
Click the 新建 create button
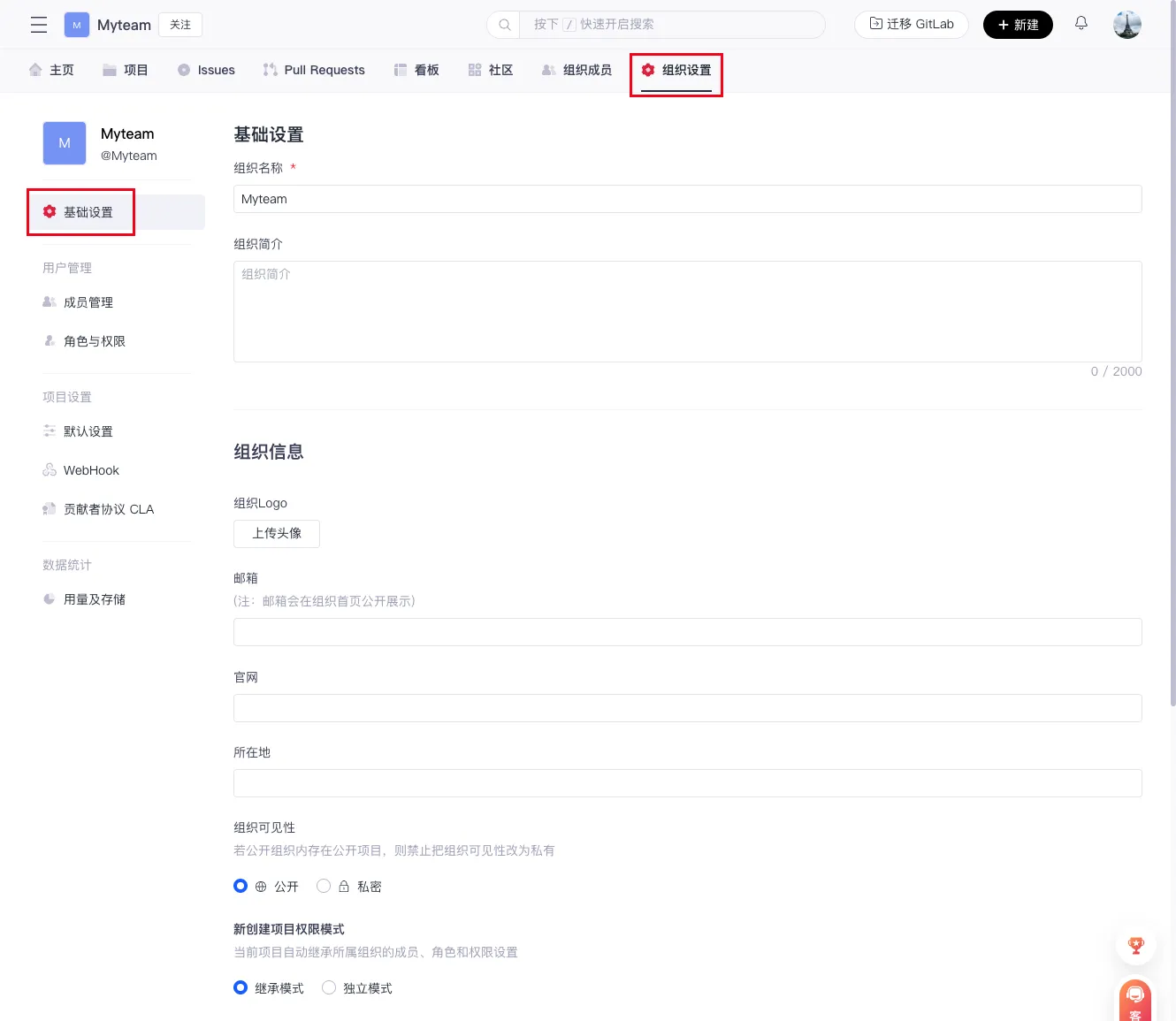click(1018, 25)
